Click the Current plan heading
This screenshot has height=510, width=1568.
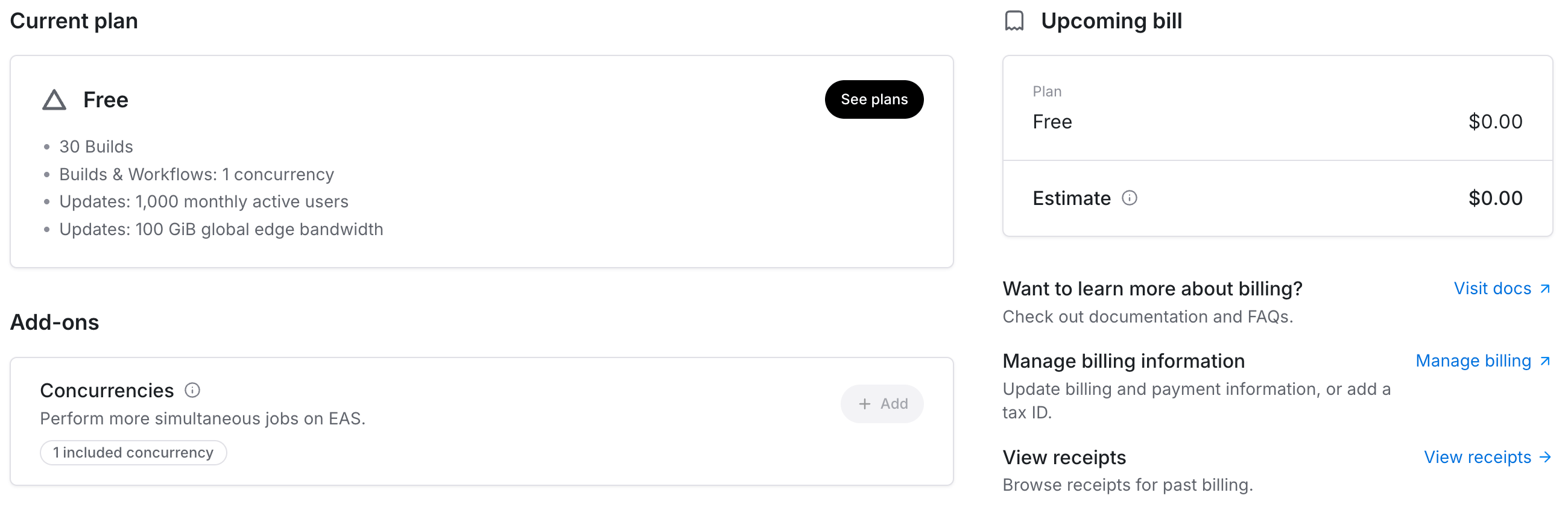(x=74, y=20)
